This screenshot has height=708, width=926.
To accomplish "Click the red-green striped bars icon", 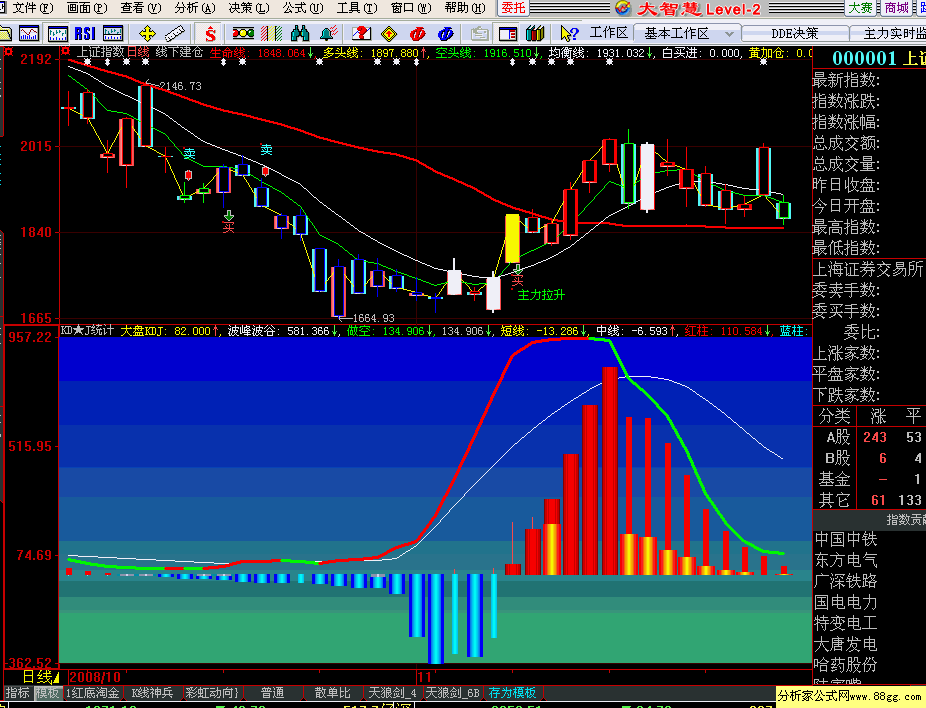I will coord(271,34).
